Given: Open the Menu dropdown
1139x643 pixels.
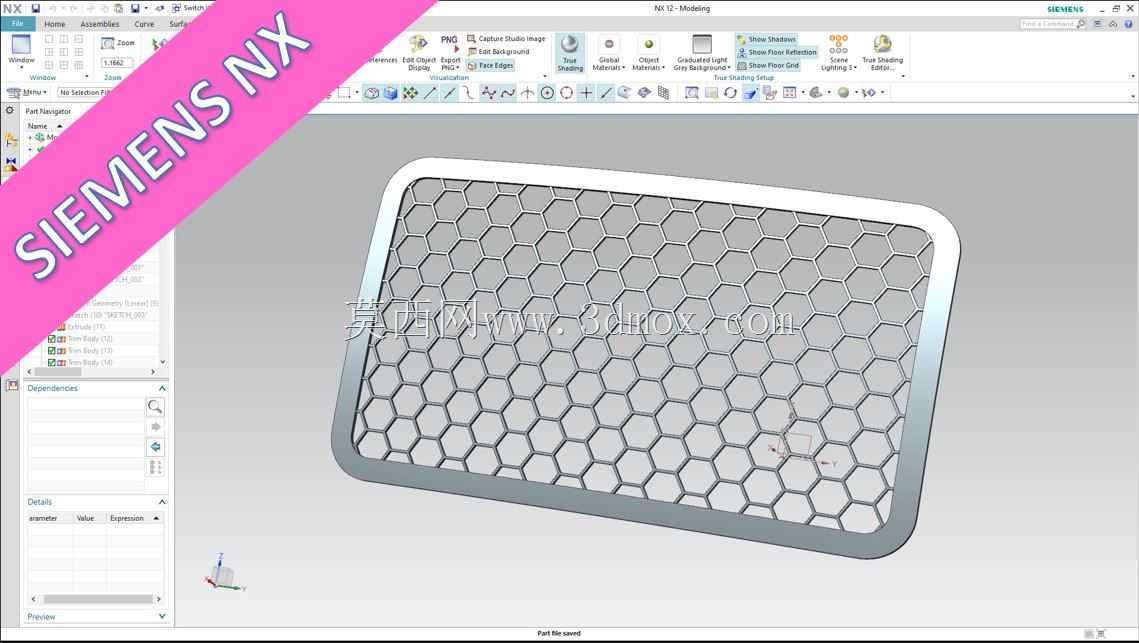Looking at the screenshot, I should (28, 92).
